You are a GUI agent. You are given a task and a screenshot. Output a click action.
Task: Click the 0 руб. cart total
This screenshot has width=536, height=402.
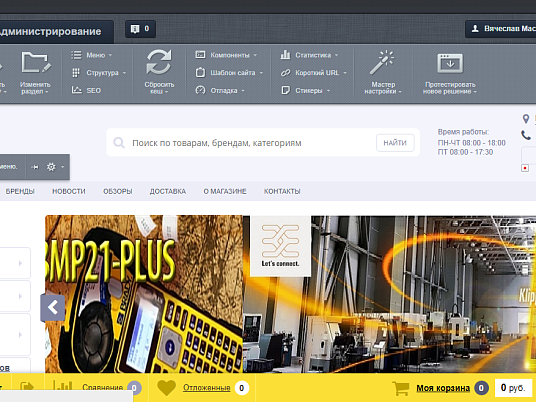(512, 388)
